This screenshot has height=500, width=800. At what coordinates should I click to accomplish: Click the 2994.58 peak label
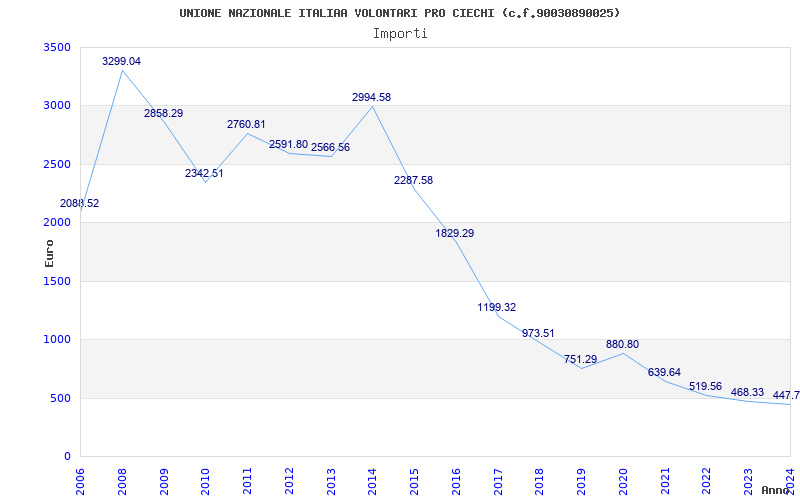(x=371, y=97)
